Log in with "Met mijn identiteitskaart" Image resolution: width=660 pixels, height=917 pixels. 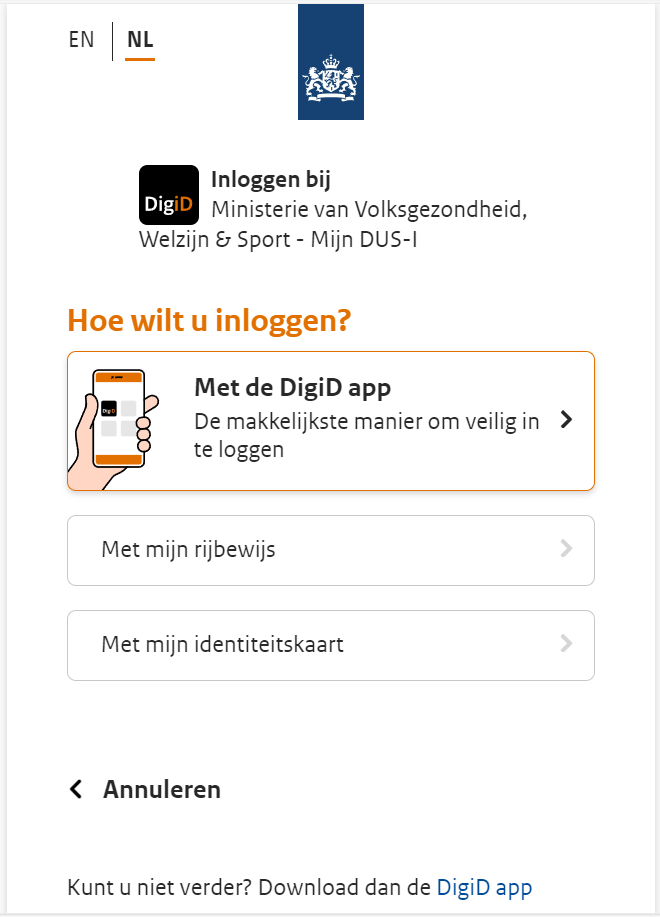(222, 644)
